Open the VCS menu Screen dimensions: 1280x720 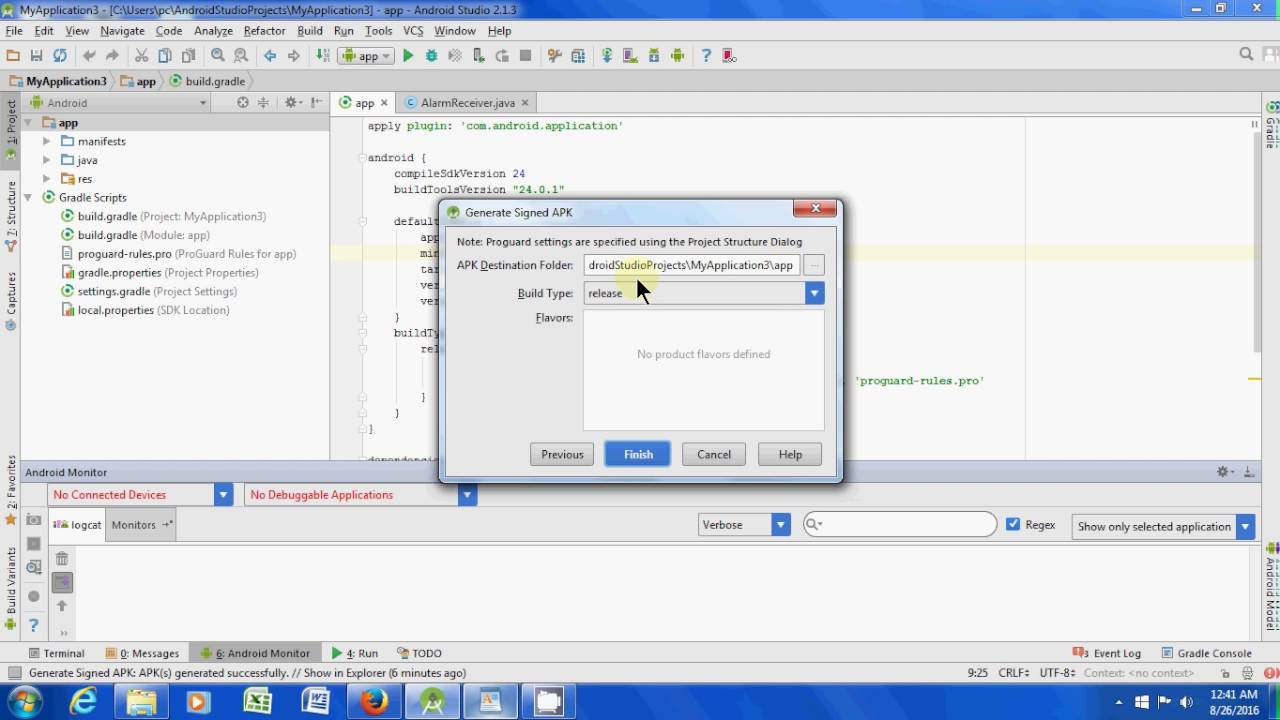point(413,31)
